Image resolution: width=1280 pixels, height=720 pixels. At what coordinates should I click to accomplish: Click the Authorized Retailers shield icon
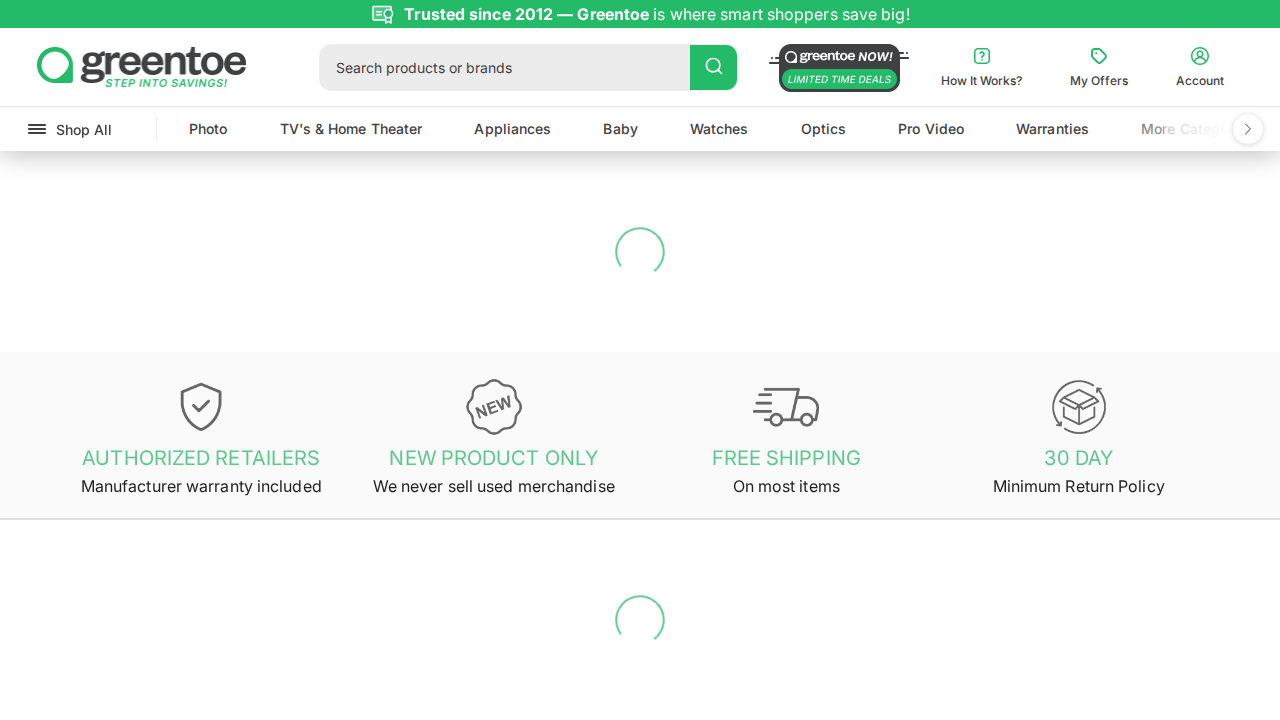click(x=201, y=407)
